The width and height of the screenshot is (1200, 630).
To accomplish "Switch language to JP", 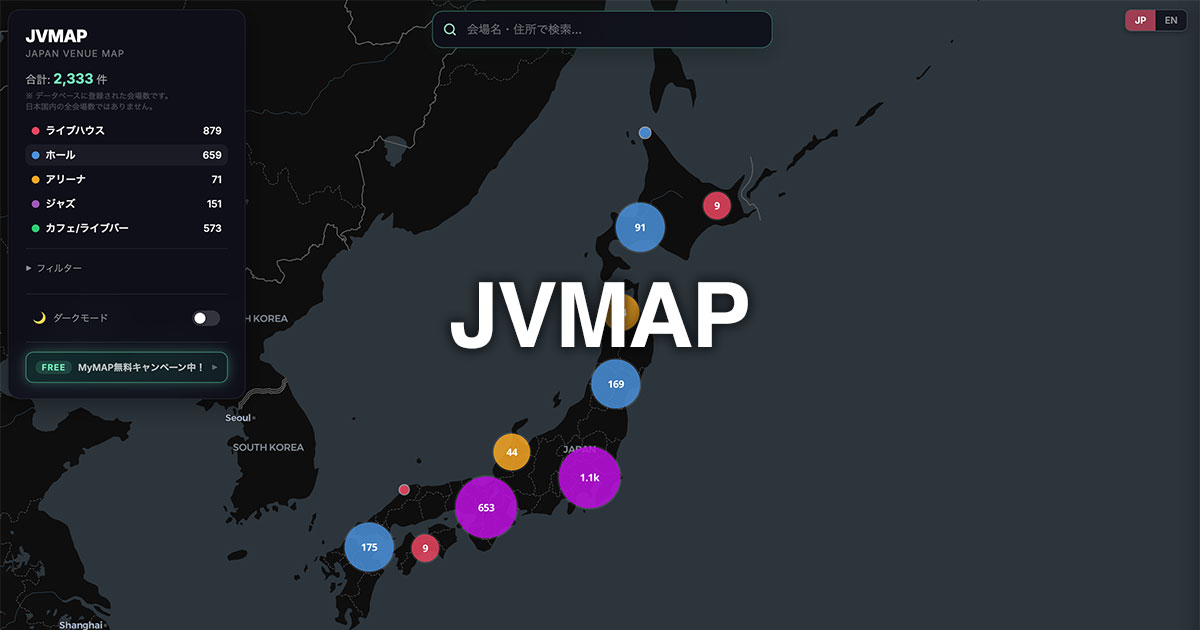I will point(1140,20).
